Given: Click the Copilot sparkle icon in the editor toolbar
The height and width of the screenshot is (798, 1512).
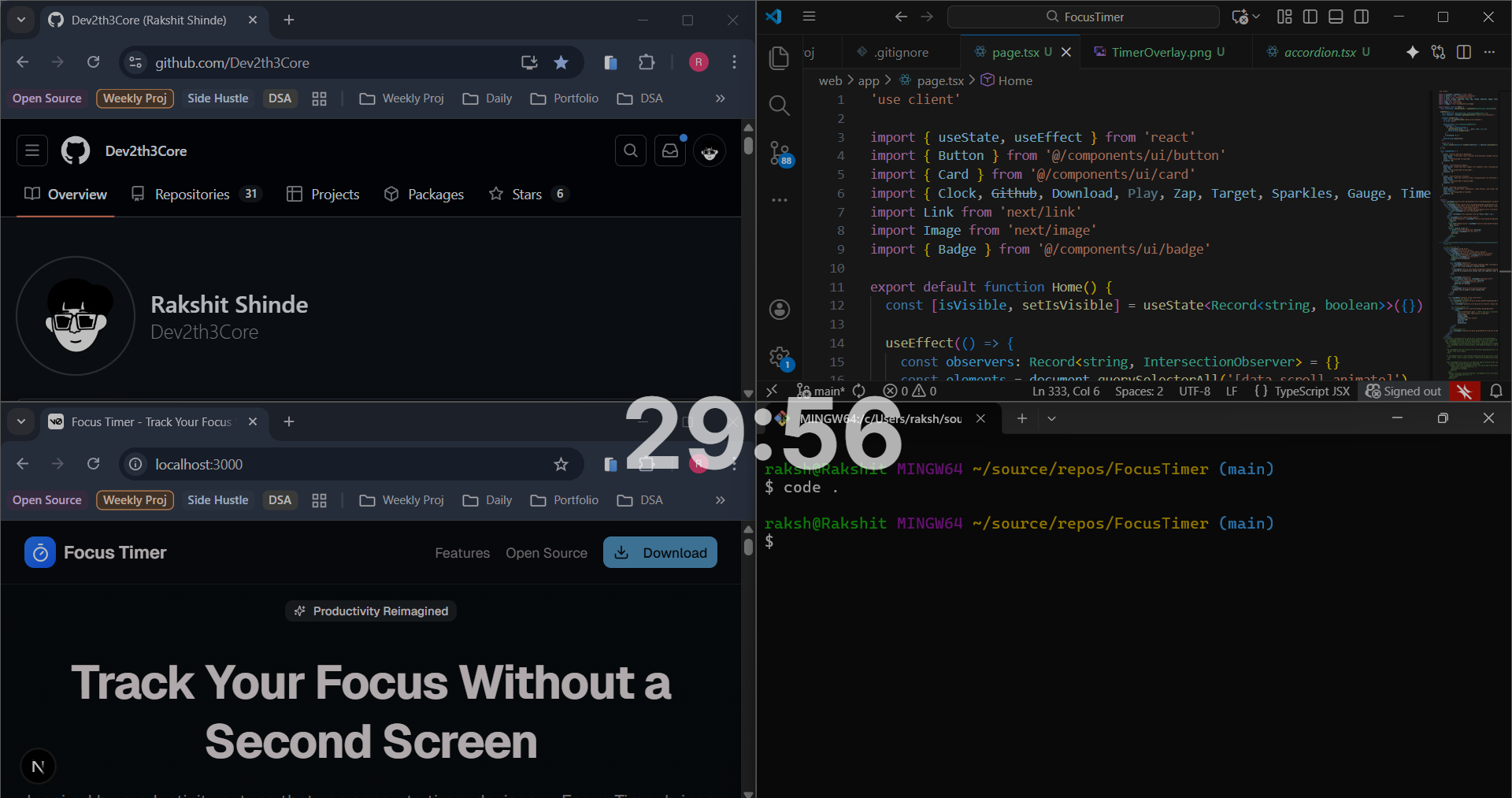Looking at the screenshot, I should (x=1412, y=52).
